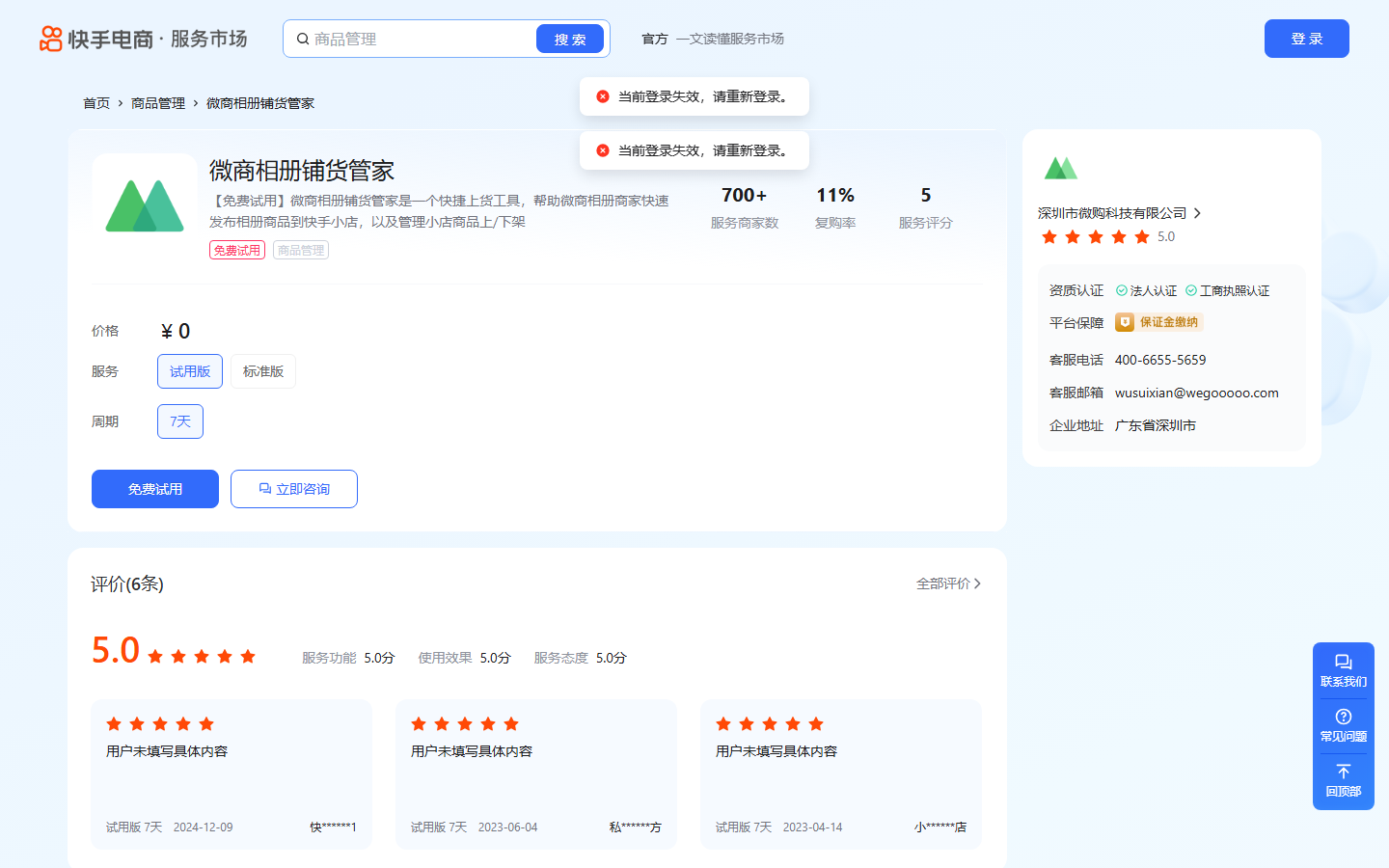This screenshot has height=868, width=1389.
Task: Click the review card dated 2023-04-14
Action: 841,774
